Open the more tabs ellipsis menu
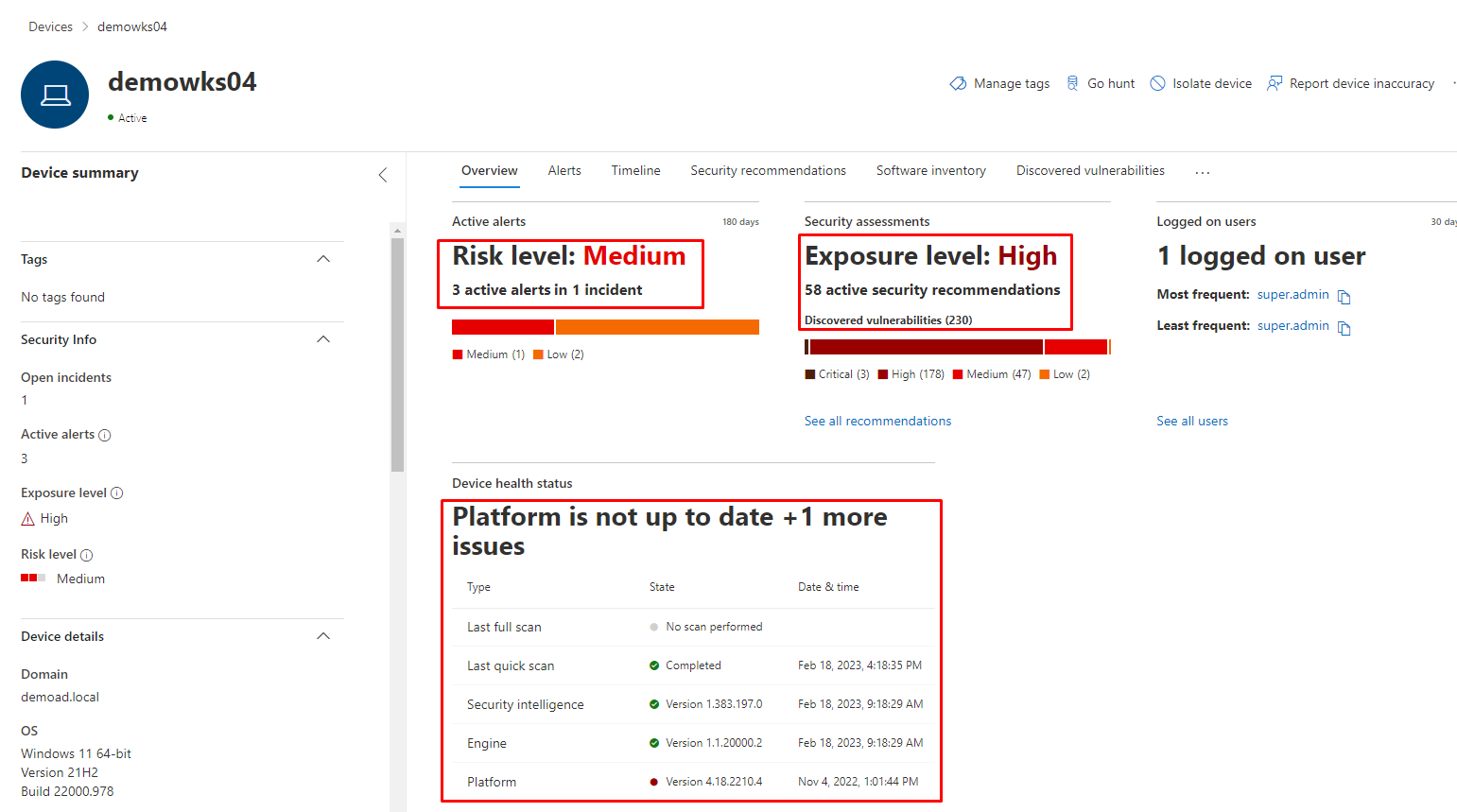This screenshot has height=812, width=1457. 1202,172
